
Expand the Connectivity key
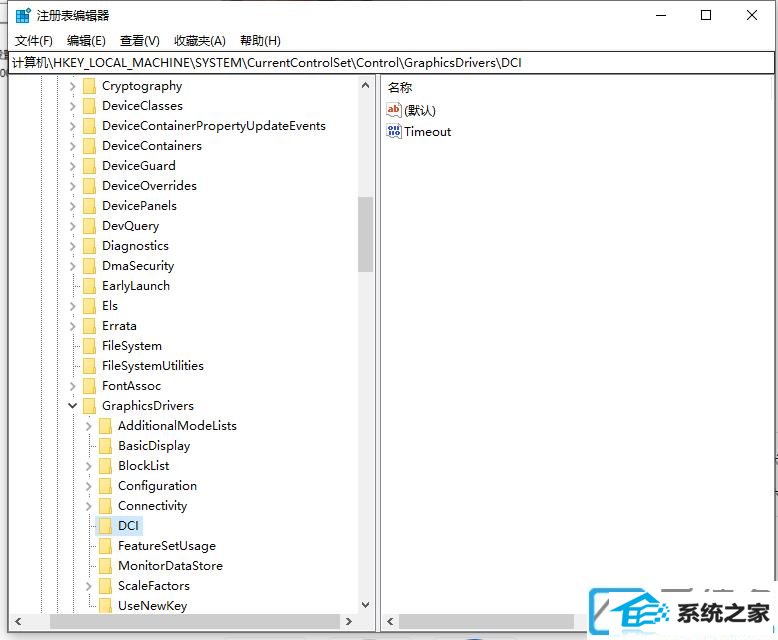(x=88, y=506)
